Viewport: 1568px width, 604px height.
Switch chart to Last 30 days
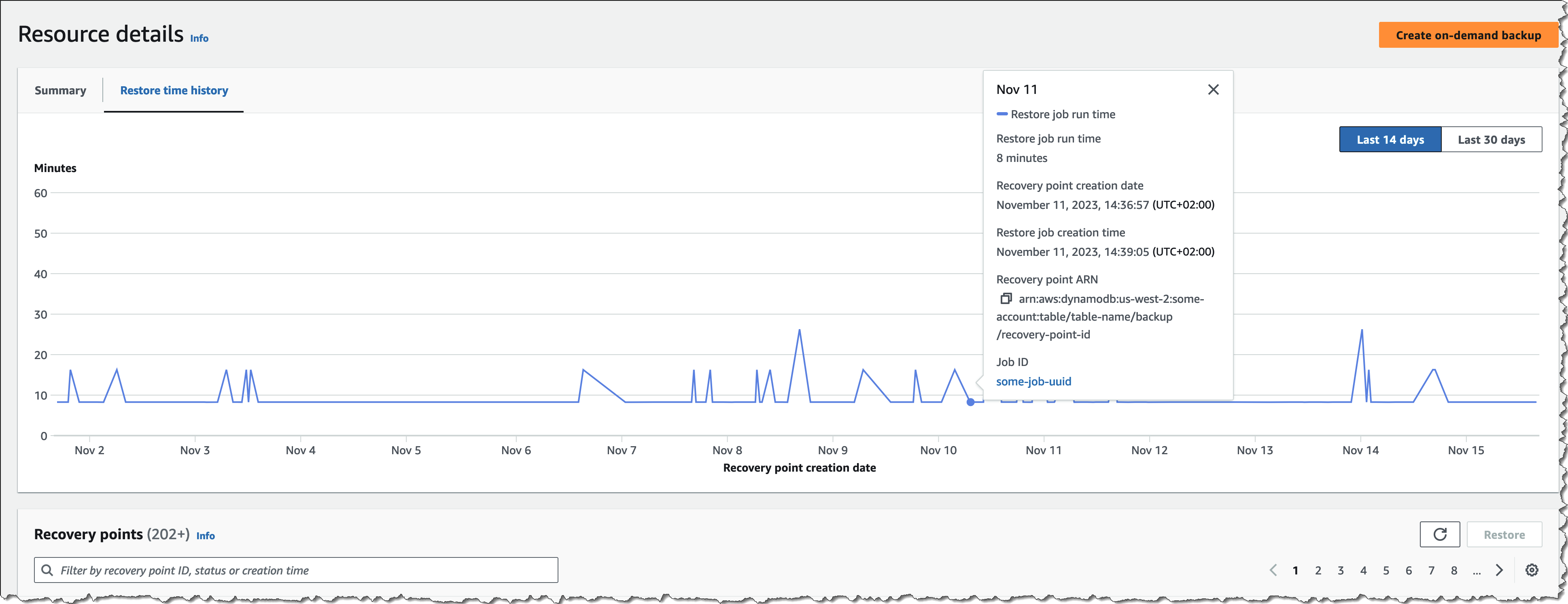1491,139
